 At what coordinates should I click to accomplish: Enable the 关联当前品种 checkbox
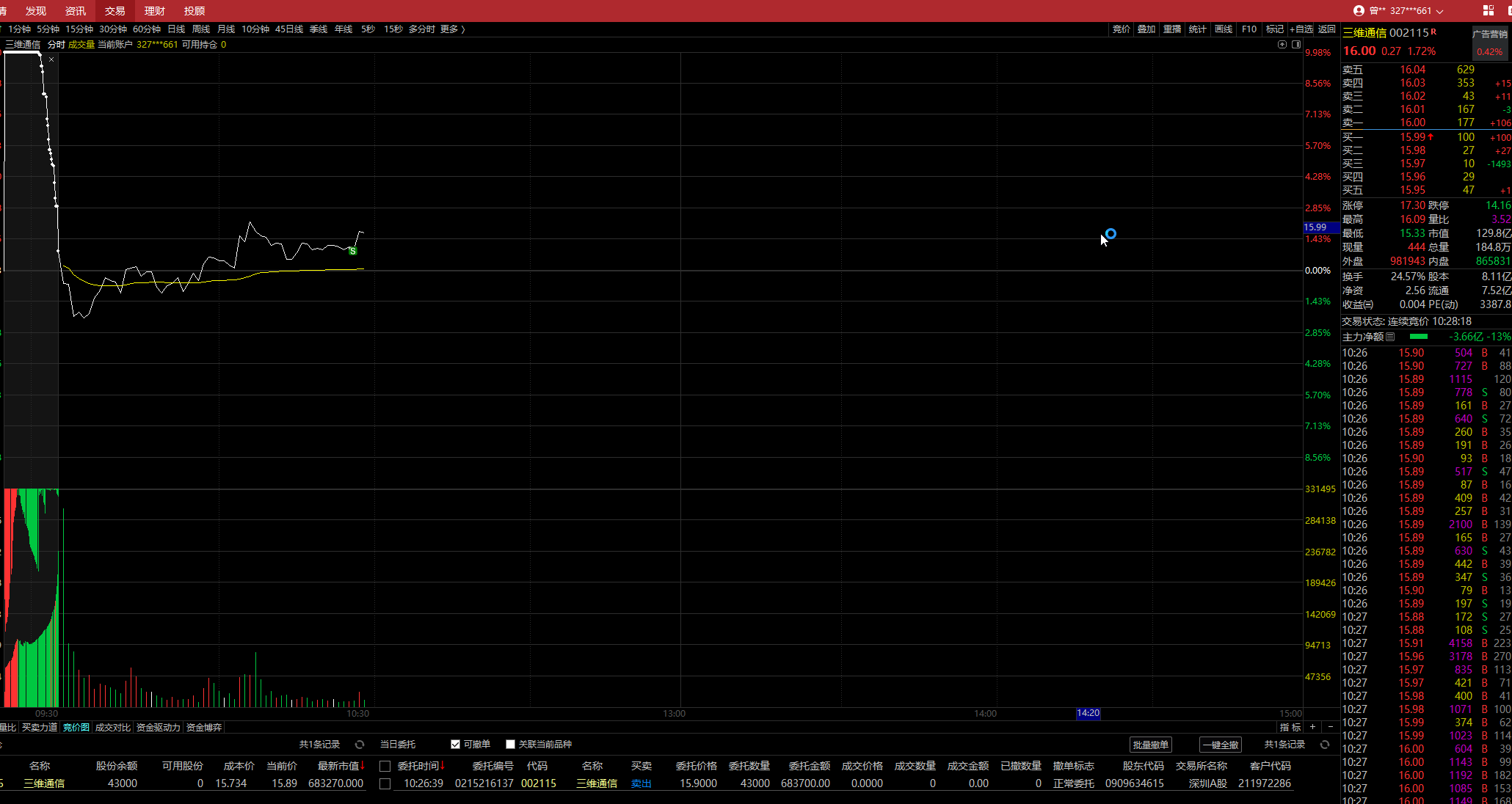tap(510, 745)
